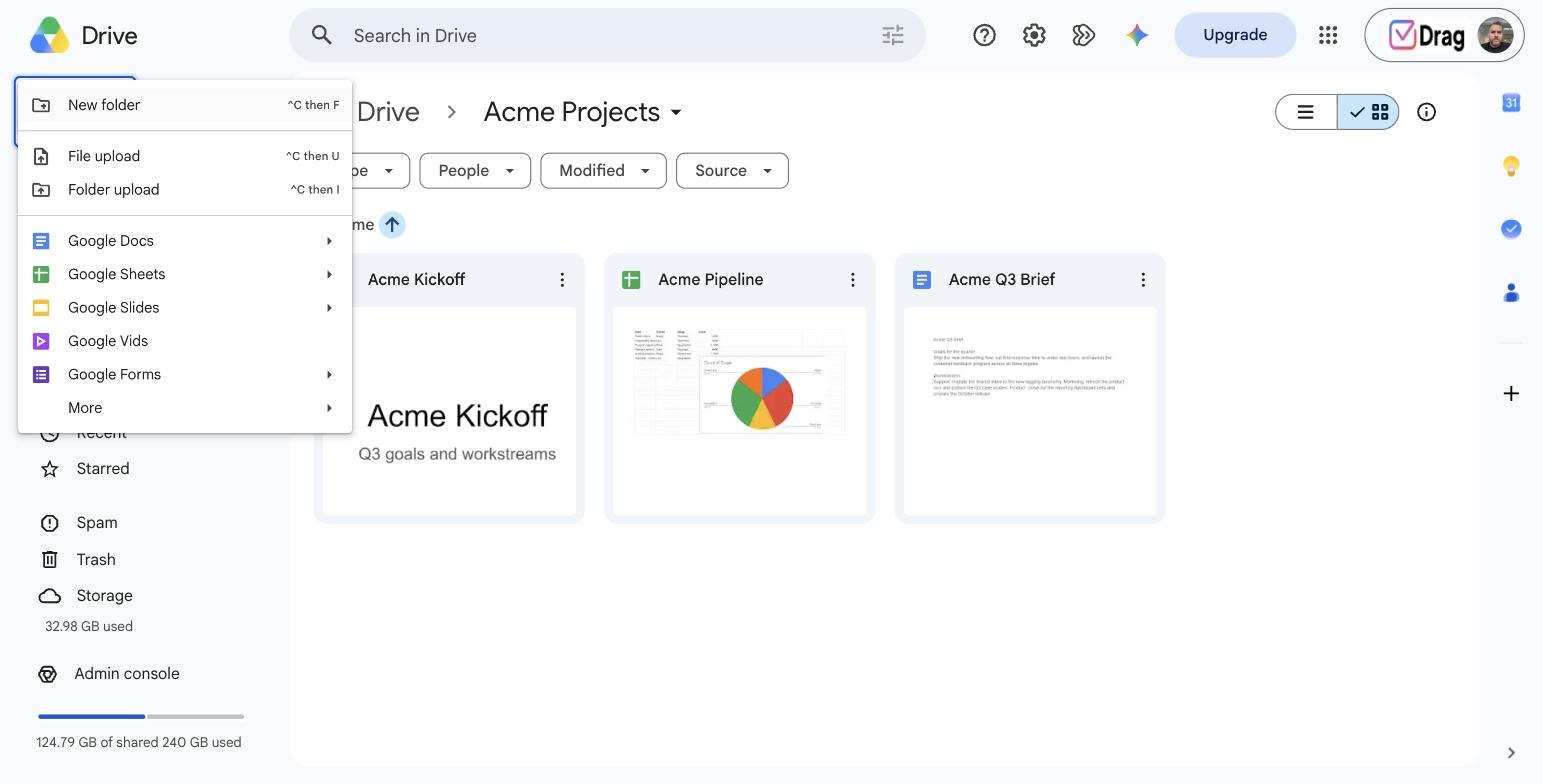This screenshot has height=784, width=1543.
Task: Open Google Keep lightbulb icon
Action: coord(1511,166)
